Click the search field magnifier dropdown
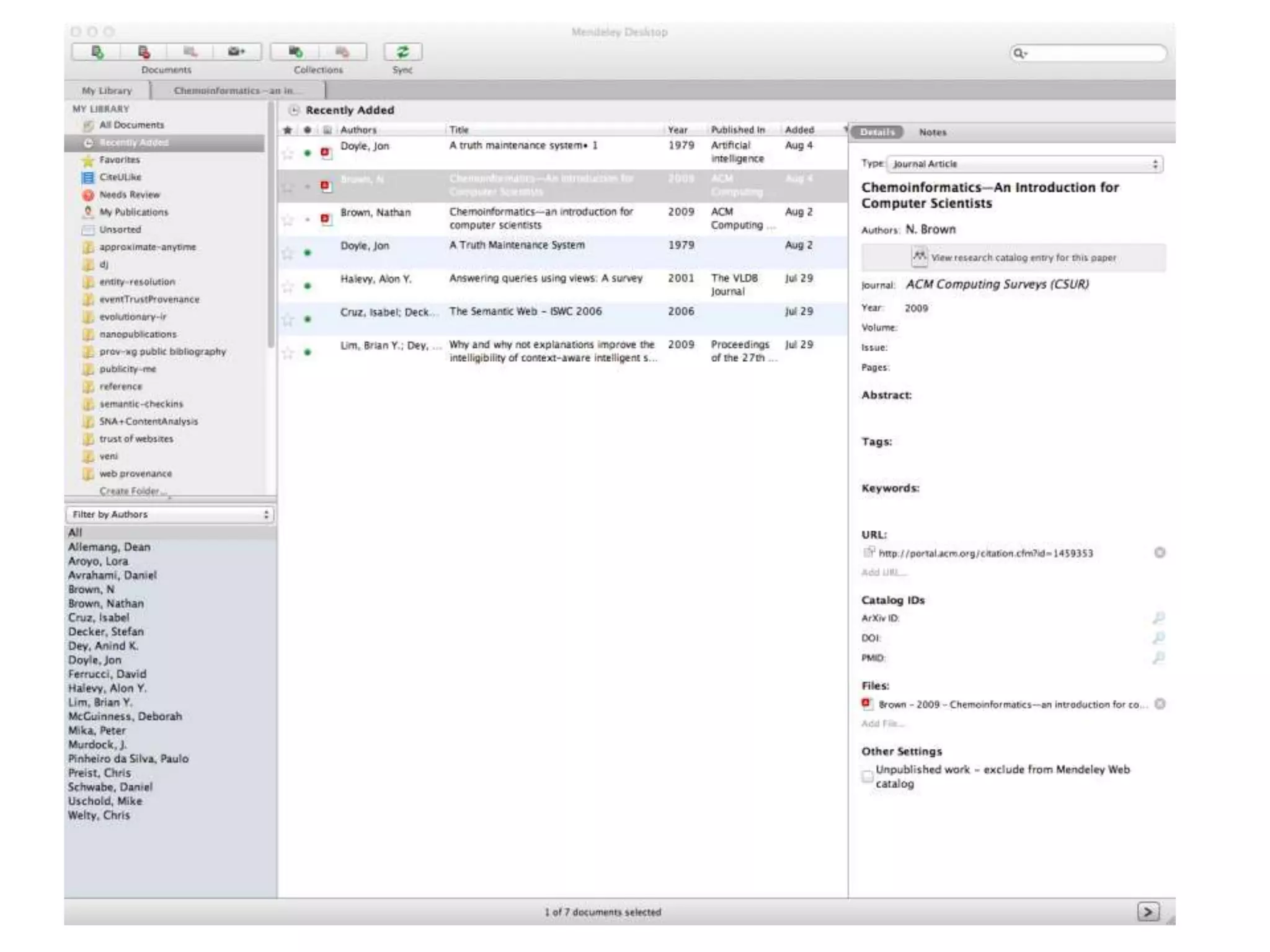The image size is (1270, 952). (1020, 54)
